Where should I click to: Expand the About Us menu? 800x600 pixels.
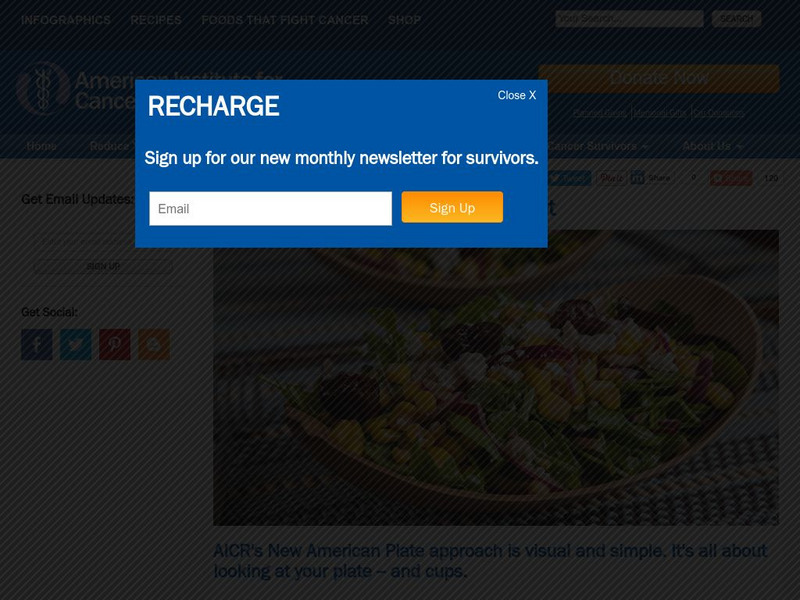(x=712, y=146)
